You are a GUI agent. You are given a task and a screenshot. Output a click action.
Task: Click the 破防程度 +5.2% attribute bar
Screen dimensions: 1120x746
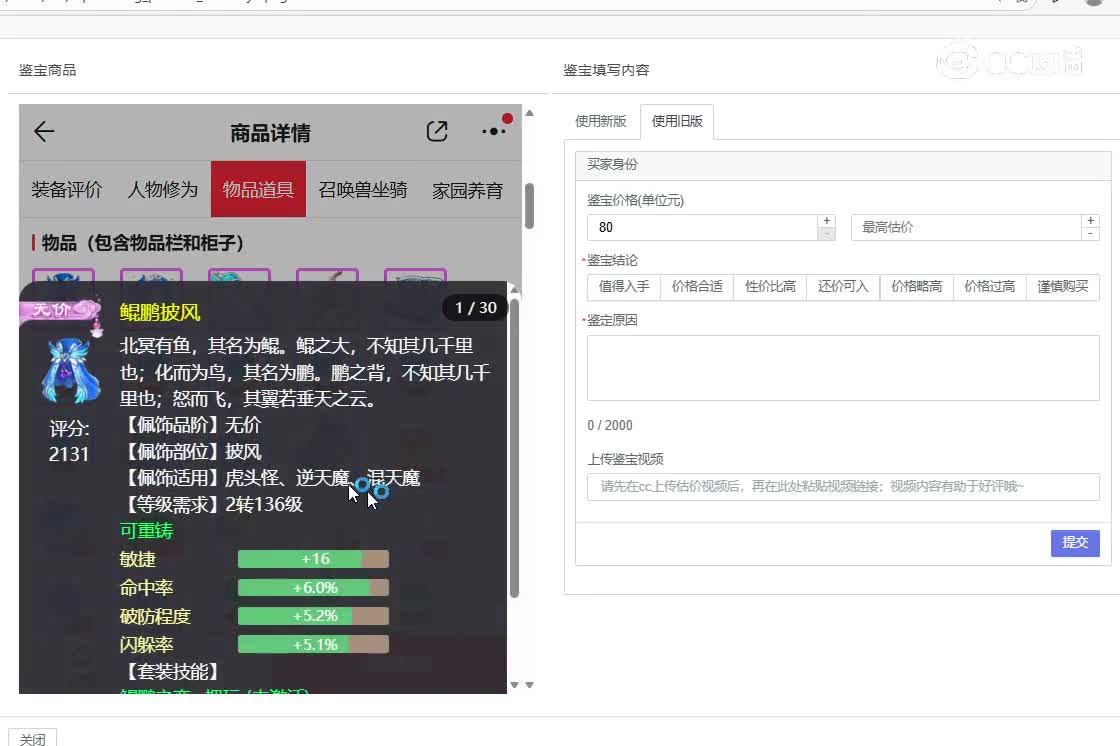[313, 616]
